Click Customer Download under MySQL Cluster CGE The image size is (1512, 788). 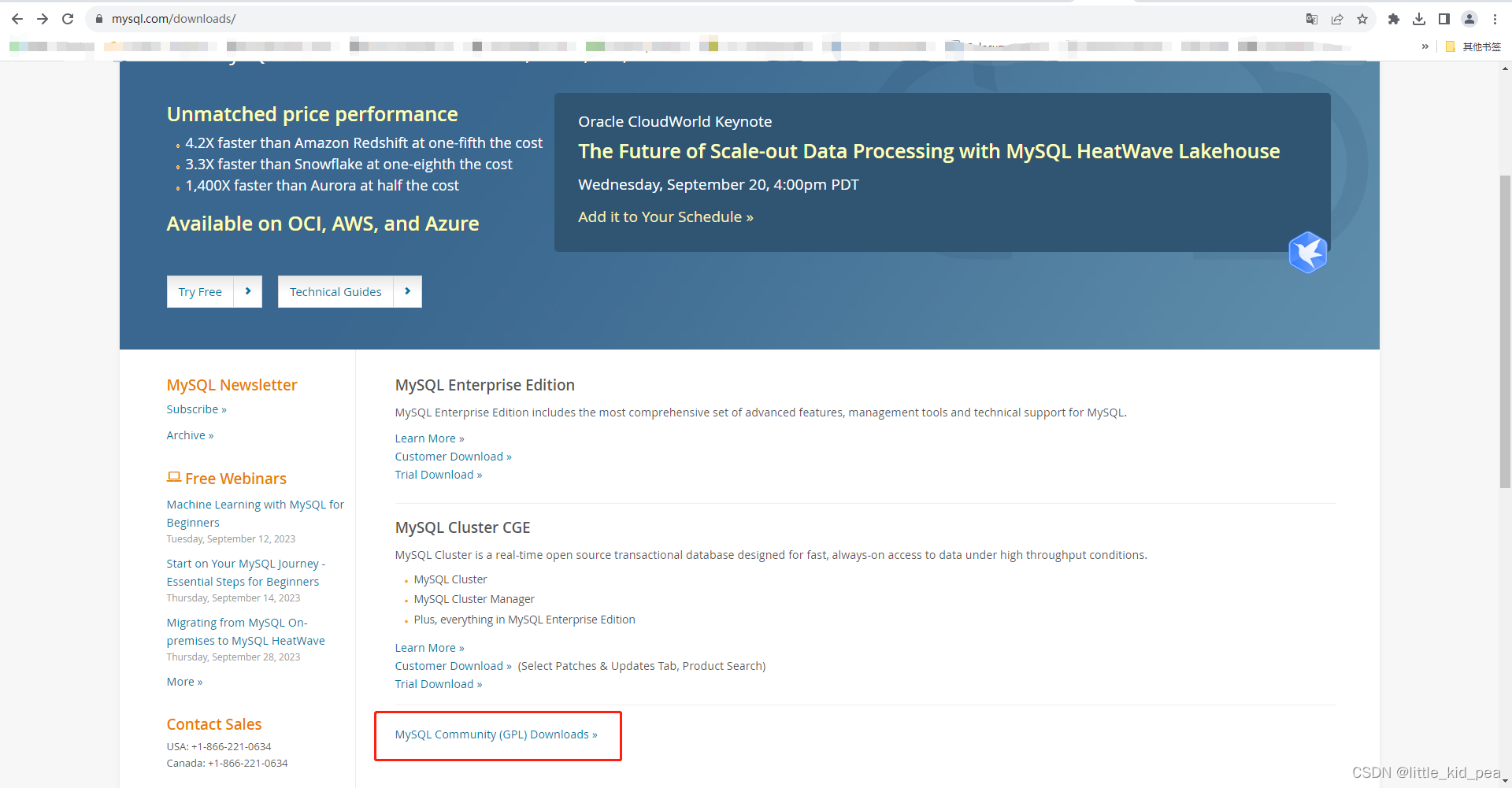[453, 666]
